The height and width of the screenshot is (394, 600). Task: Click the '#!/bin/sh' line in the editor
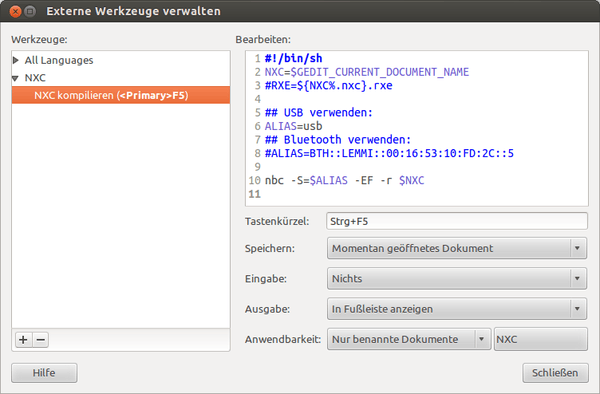point(293,59)
